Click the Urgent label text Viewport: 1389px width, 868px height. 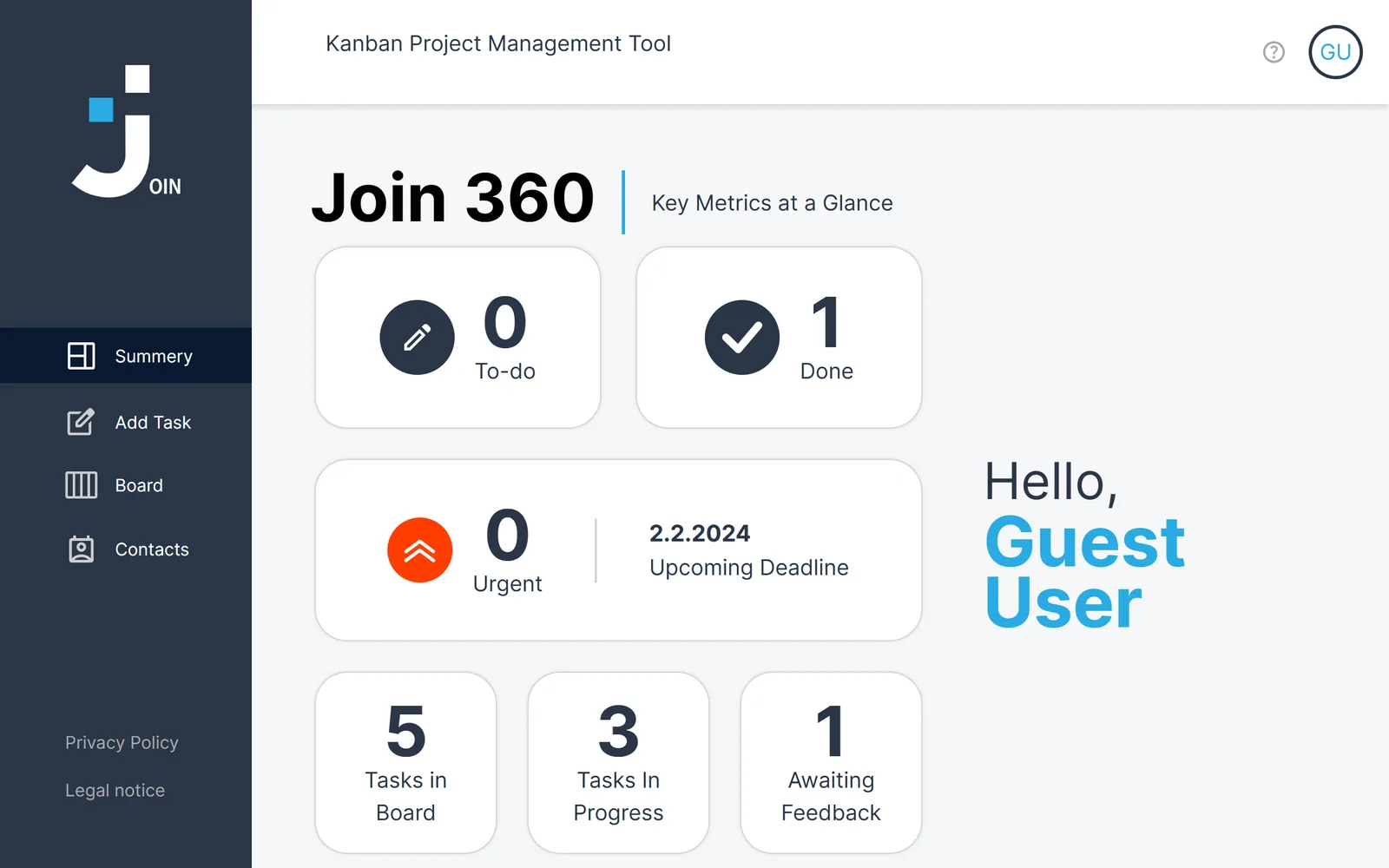[x=508, y=584]
